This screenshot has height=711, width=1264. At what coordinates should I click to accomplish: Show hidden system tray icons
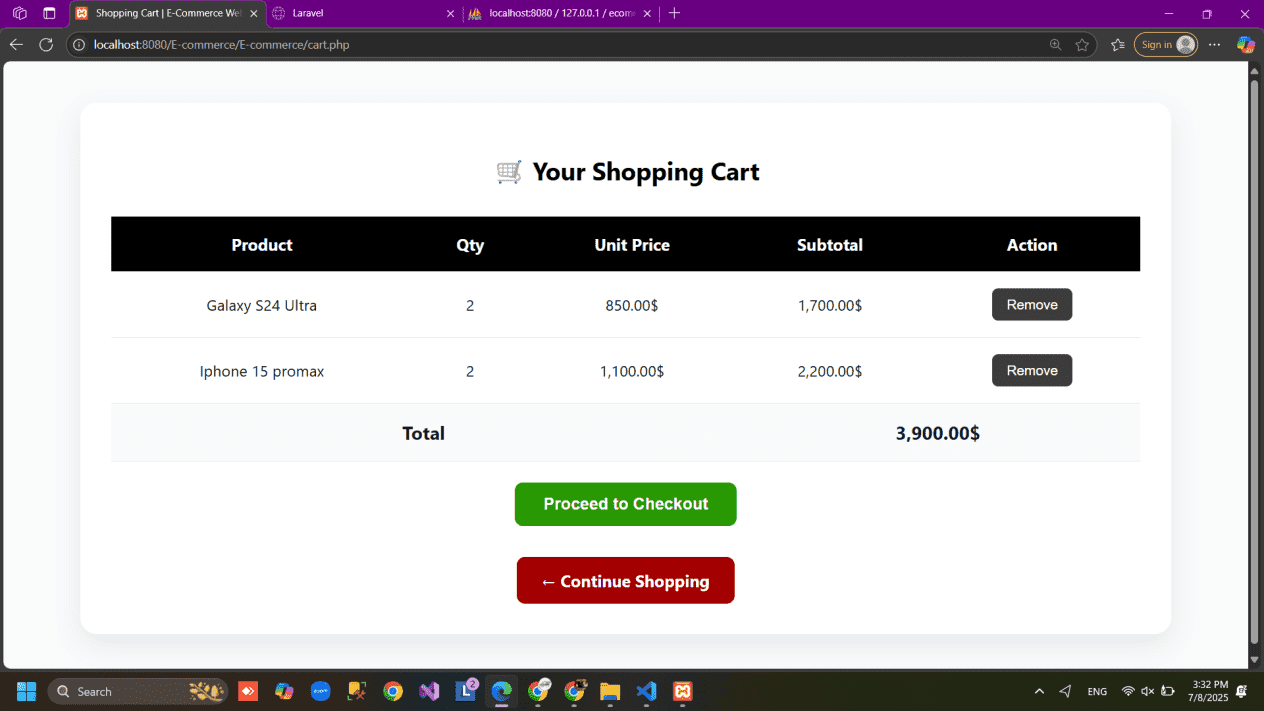point(1039,691)
